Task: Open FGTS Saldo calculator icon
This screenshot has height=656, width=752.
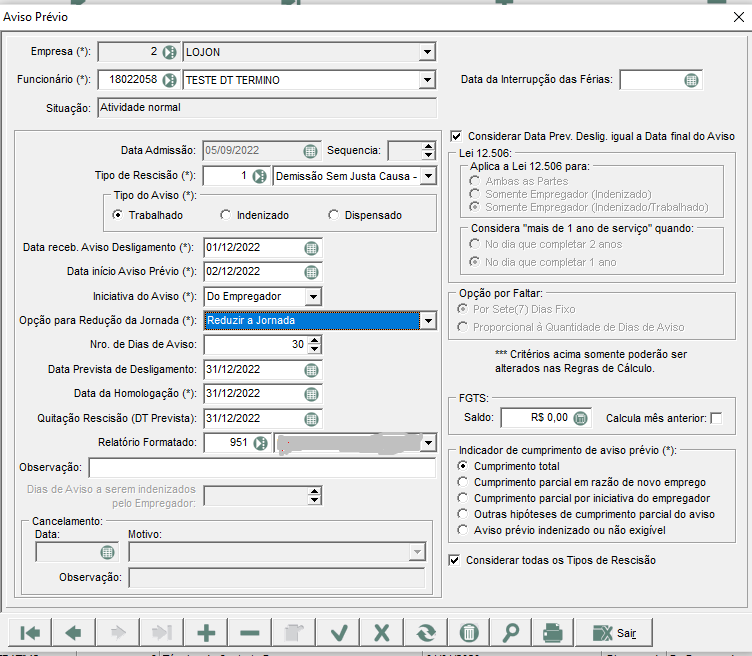Action: 580,418
